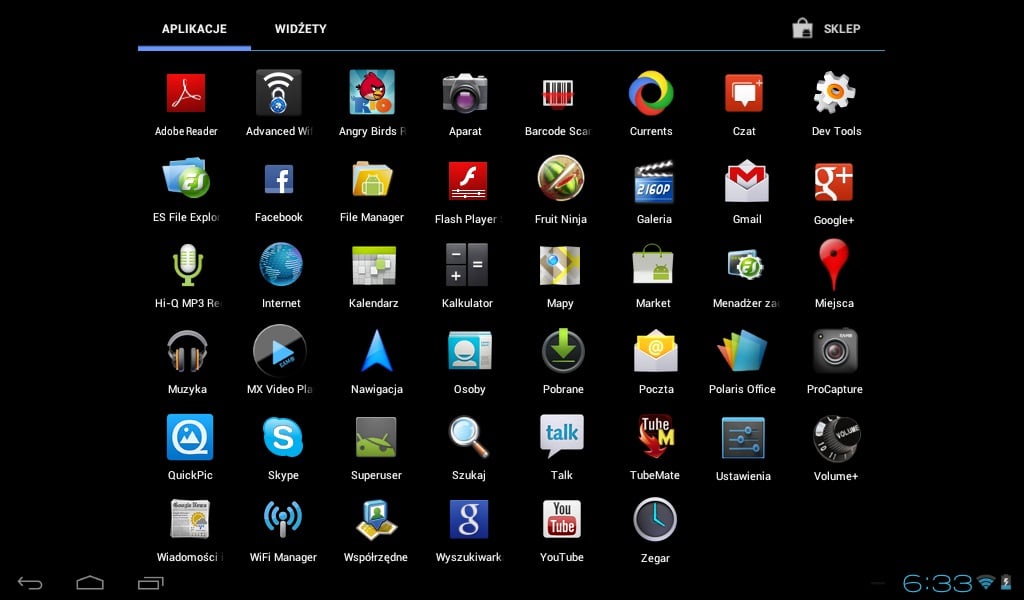Launch ProCapture camera app
The image size is (1024, 600).
click(835, 351)
